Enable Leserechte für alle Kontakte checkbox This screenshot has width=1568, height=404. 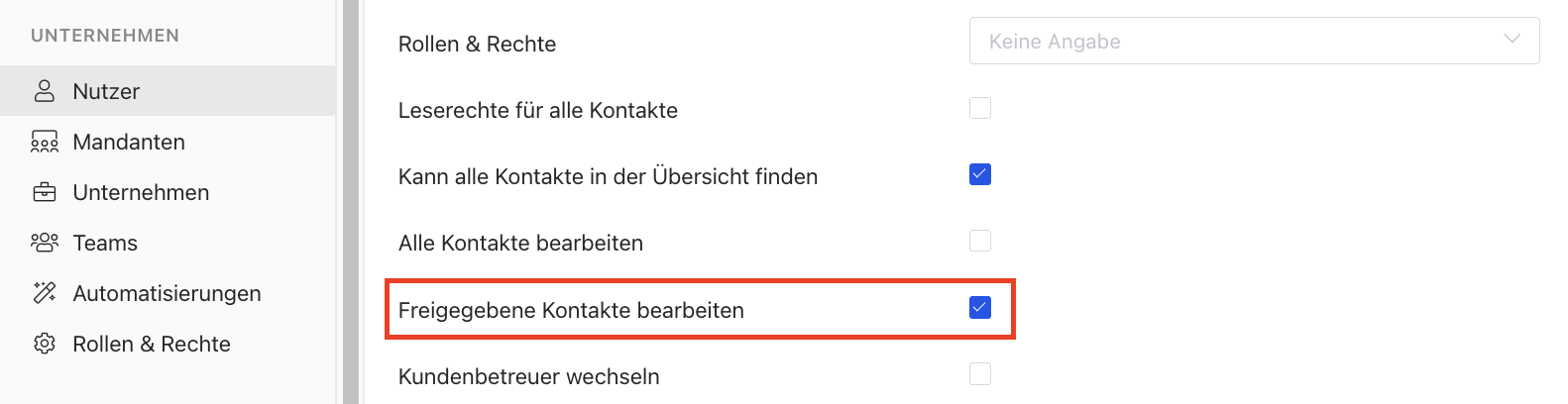point(980,108)
